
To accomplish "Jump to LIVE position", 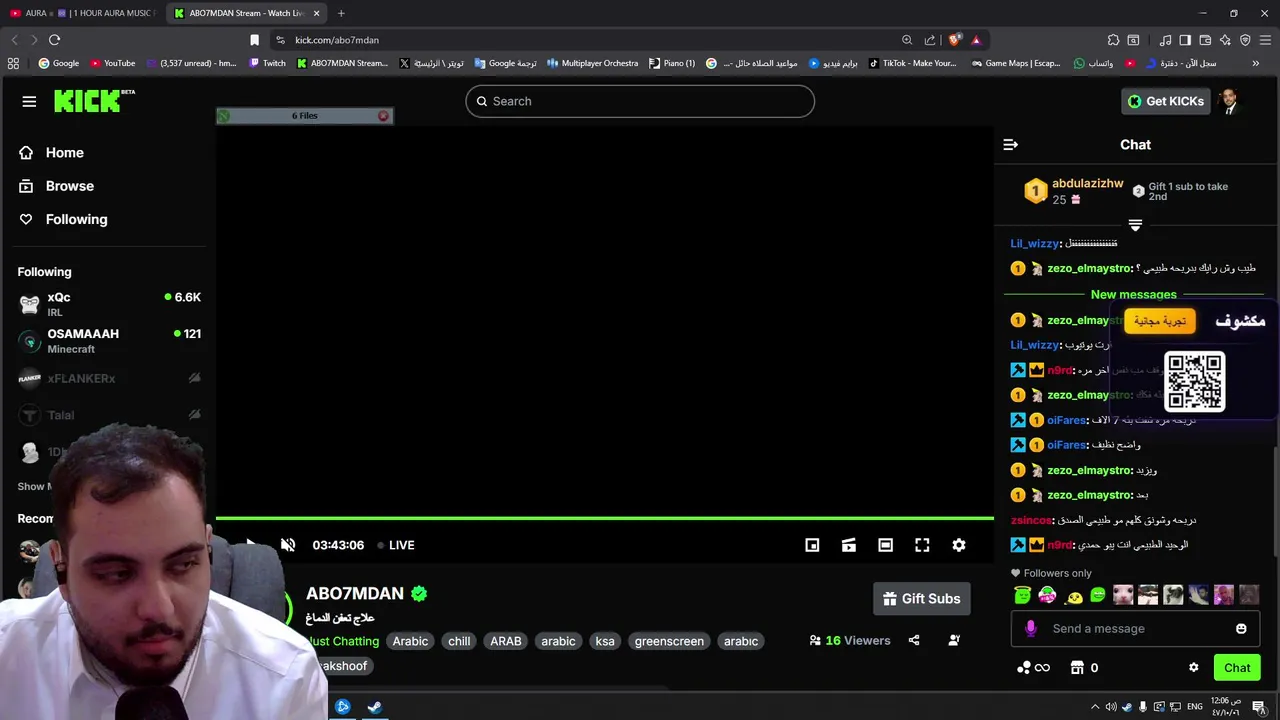I will [396, 545].
